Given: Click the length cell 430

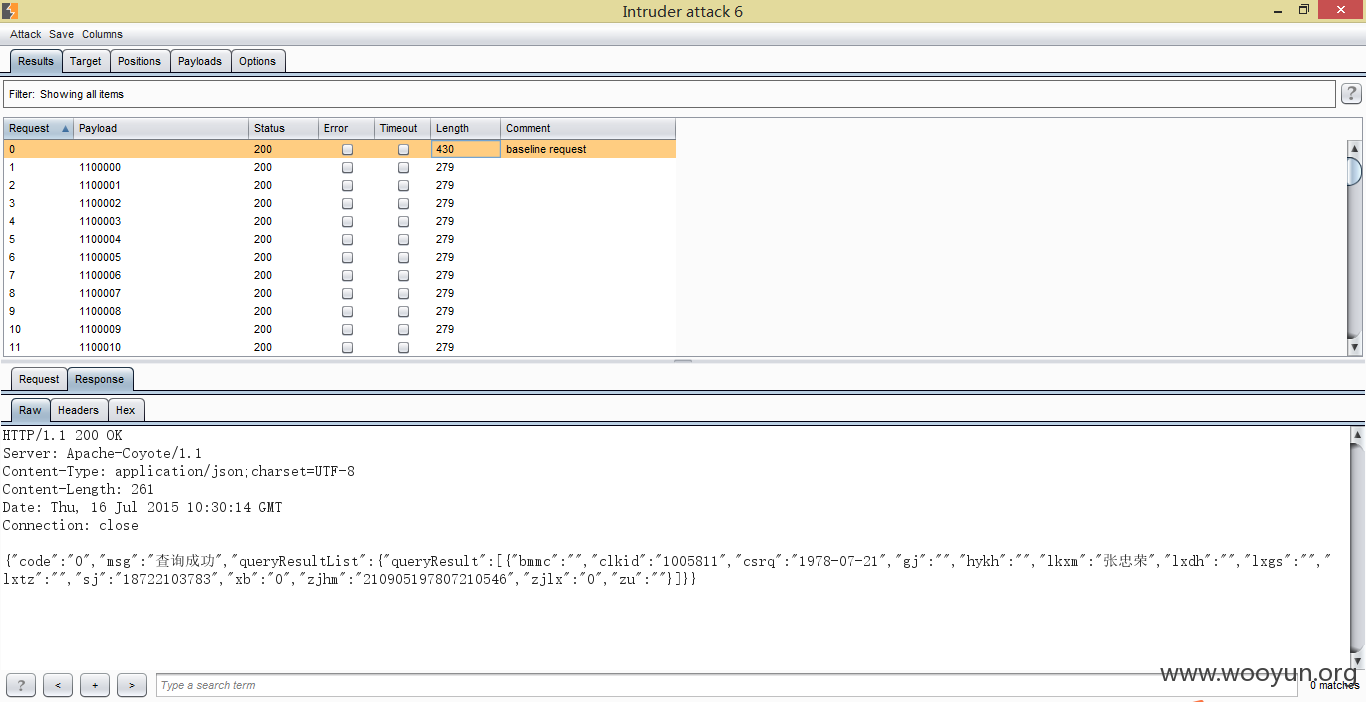Looking at the screenshot, I should 465,149.
